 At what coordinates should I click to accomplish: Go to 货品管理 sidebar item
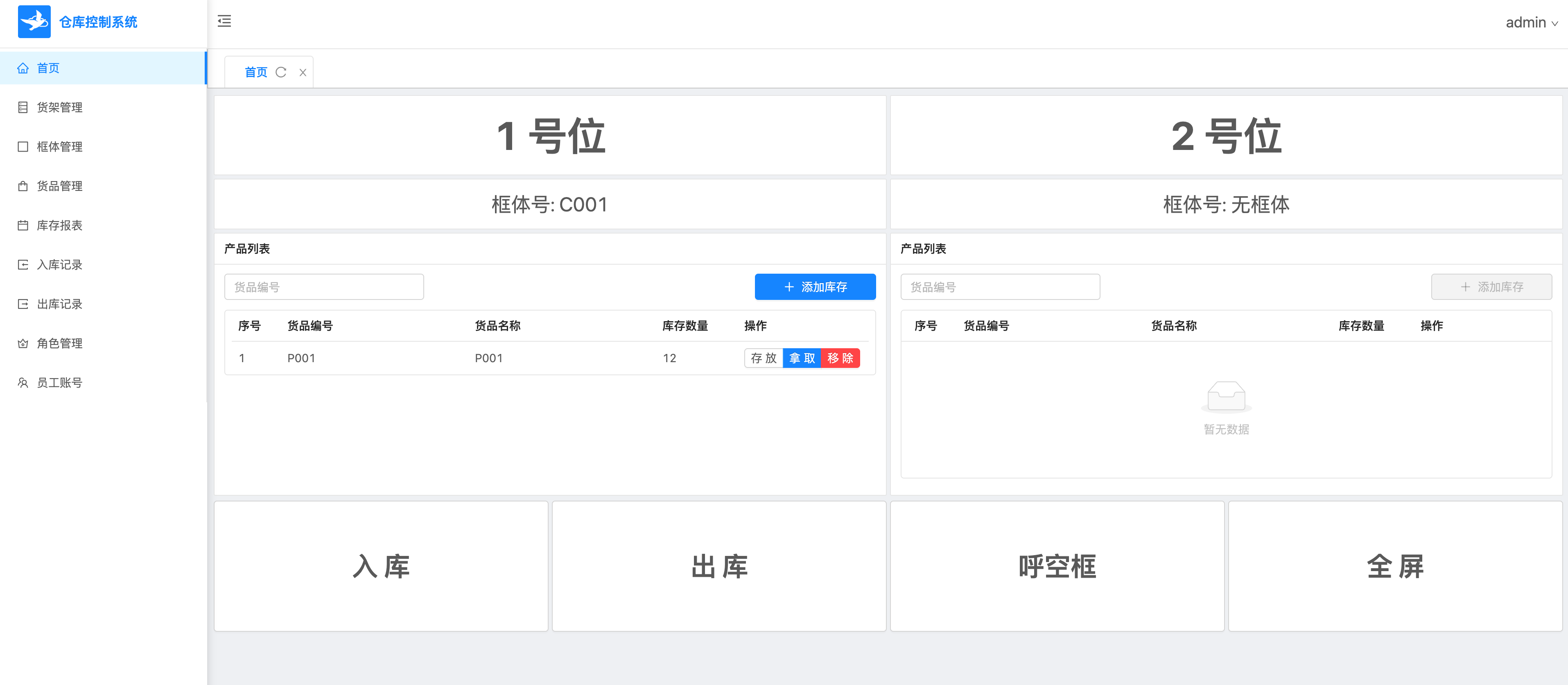tap(59, 186)
